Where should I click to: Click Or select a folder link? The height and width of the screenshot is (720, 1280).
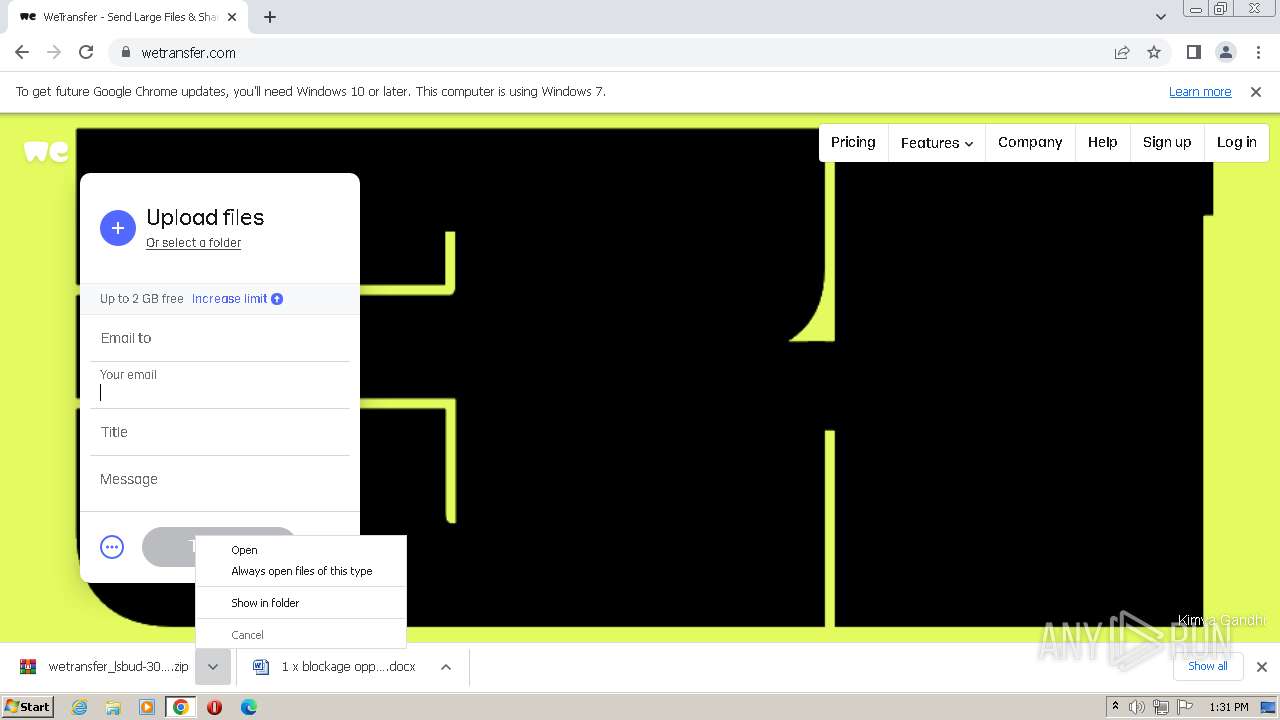[x=194, y=243]
